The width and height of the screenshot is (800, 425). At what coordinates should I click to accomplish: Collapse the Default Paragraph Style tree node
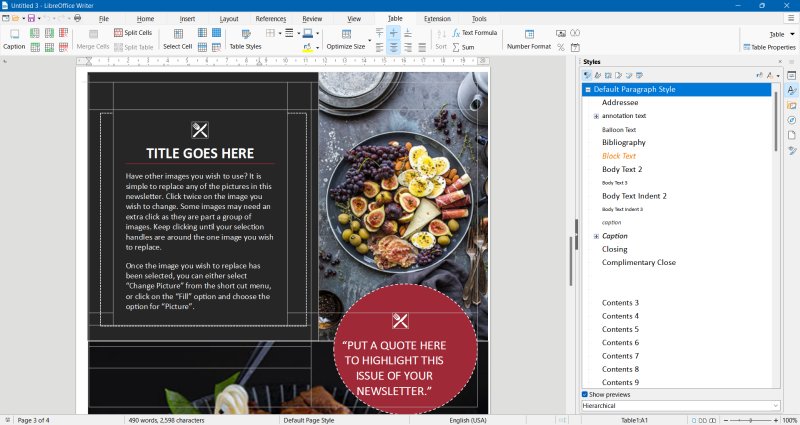tap(588, 89)
